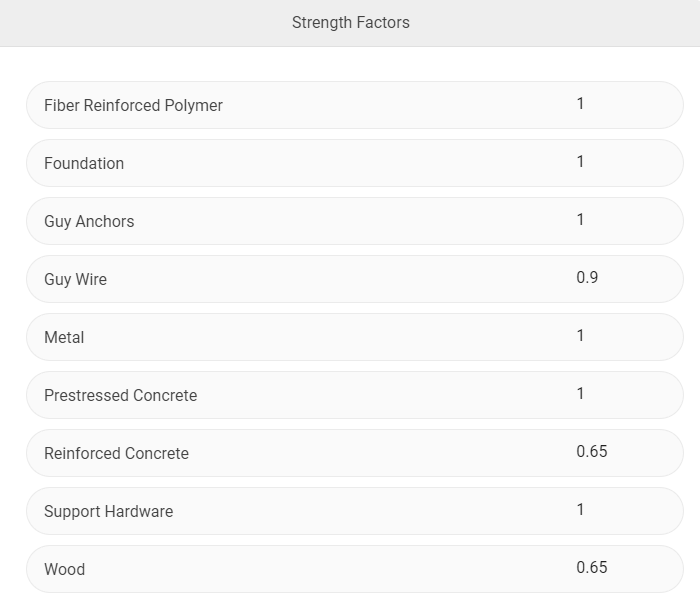This screenshot has height=602, width=700.
Task: Select the Guy Wire label
Action: pos(75,279)
